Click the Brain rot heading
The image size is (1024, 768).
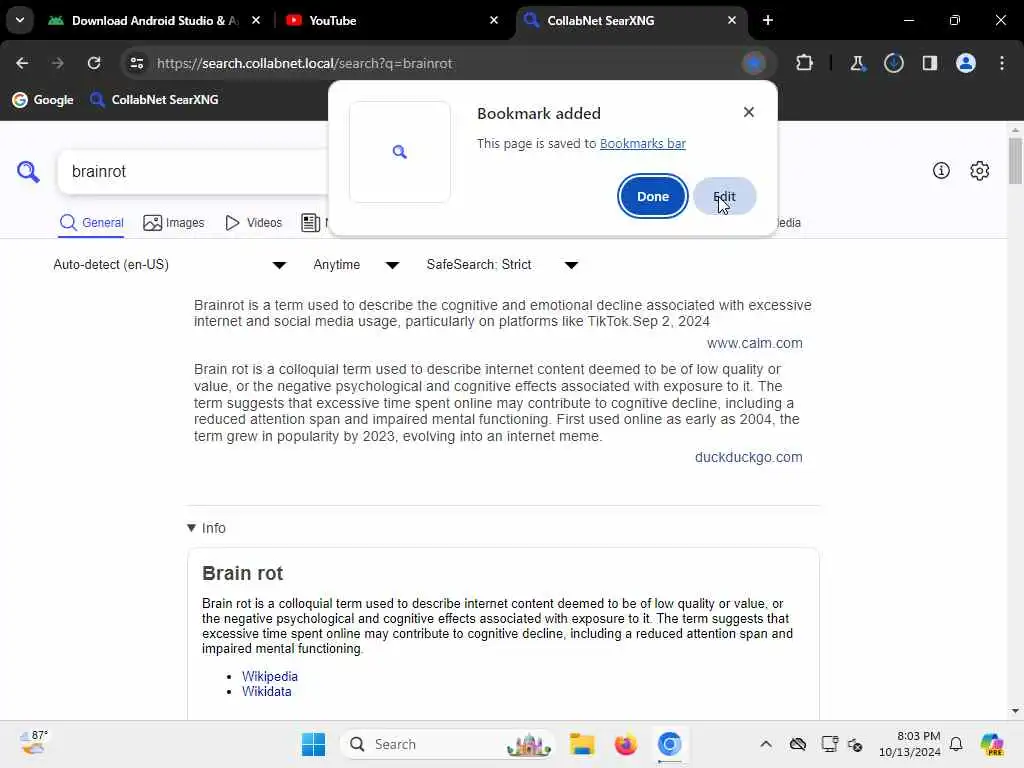(242, 573)
